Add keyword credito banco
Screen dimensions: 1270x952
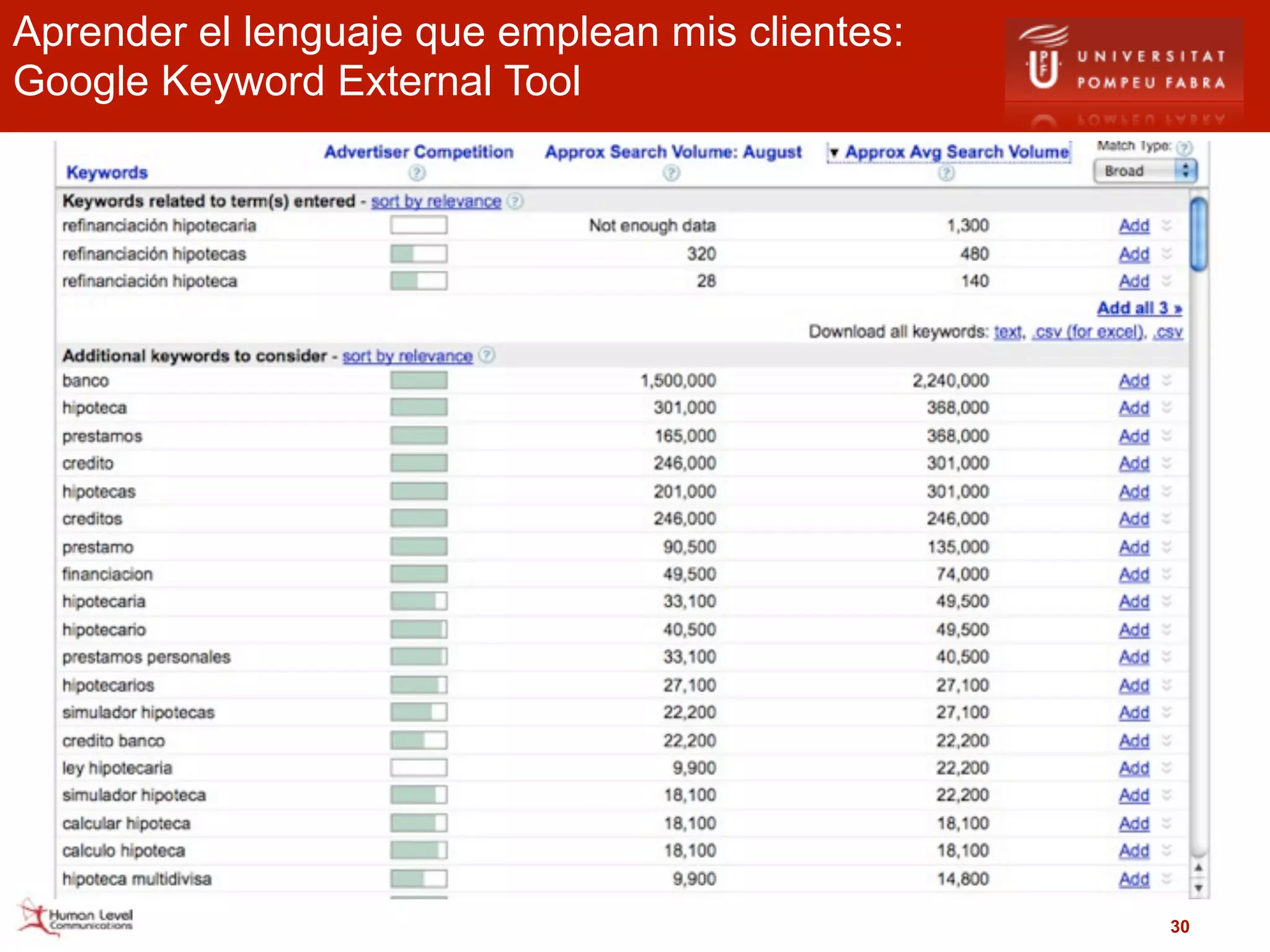(1134, 741)
